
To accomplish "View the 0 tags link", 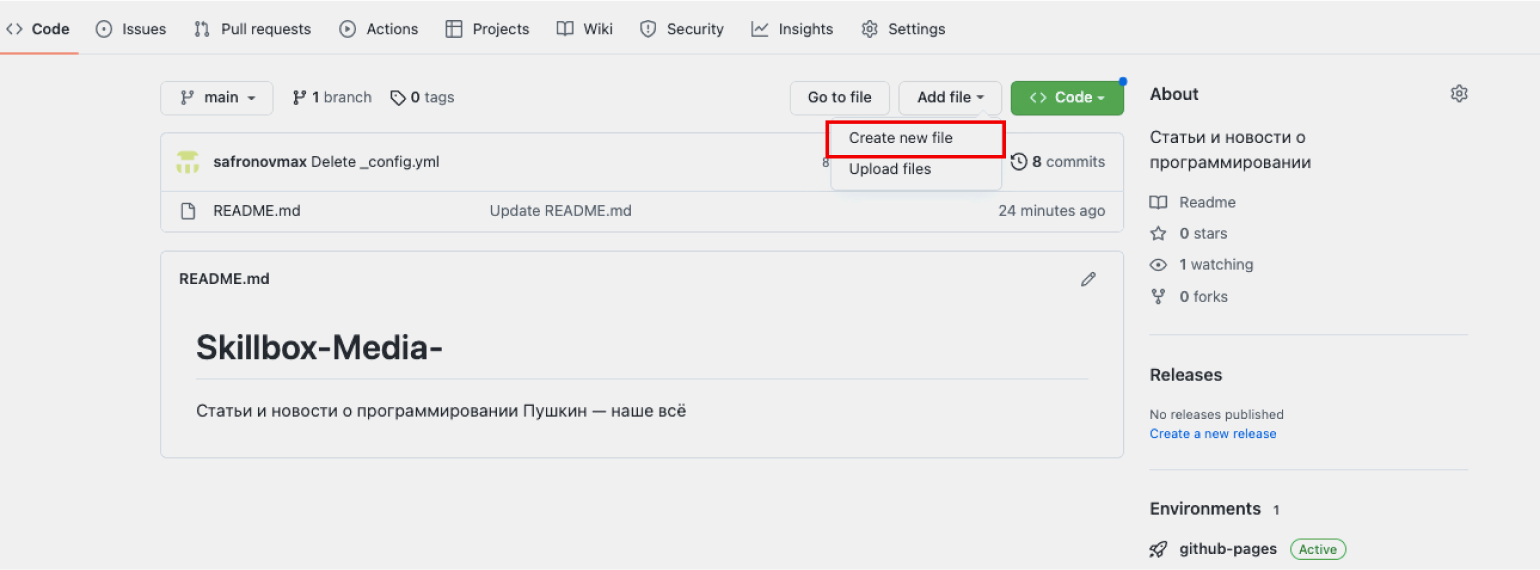I will (422, 97).
